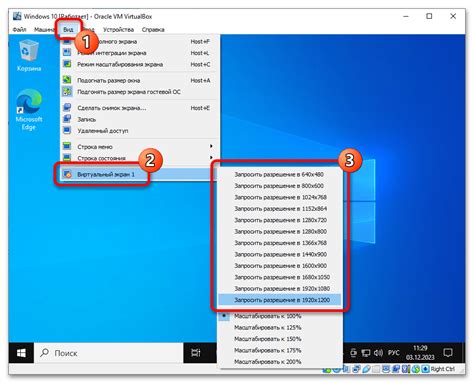Click РУС language indicator in tray
Screen dimensions: 474x383
click(394, 353)
